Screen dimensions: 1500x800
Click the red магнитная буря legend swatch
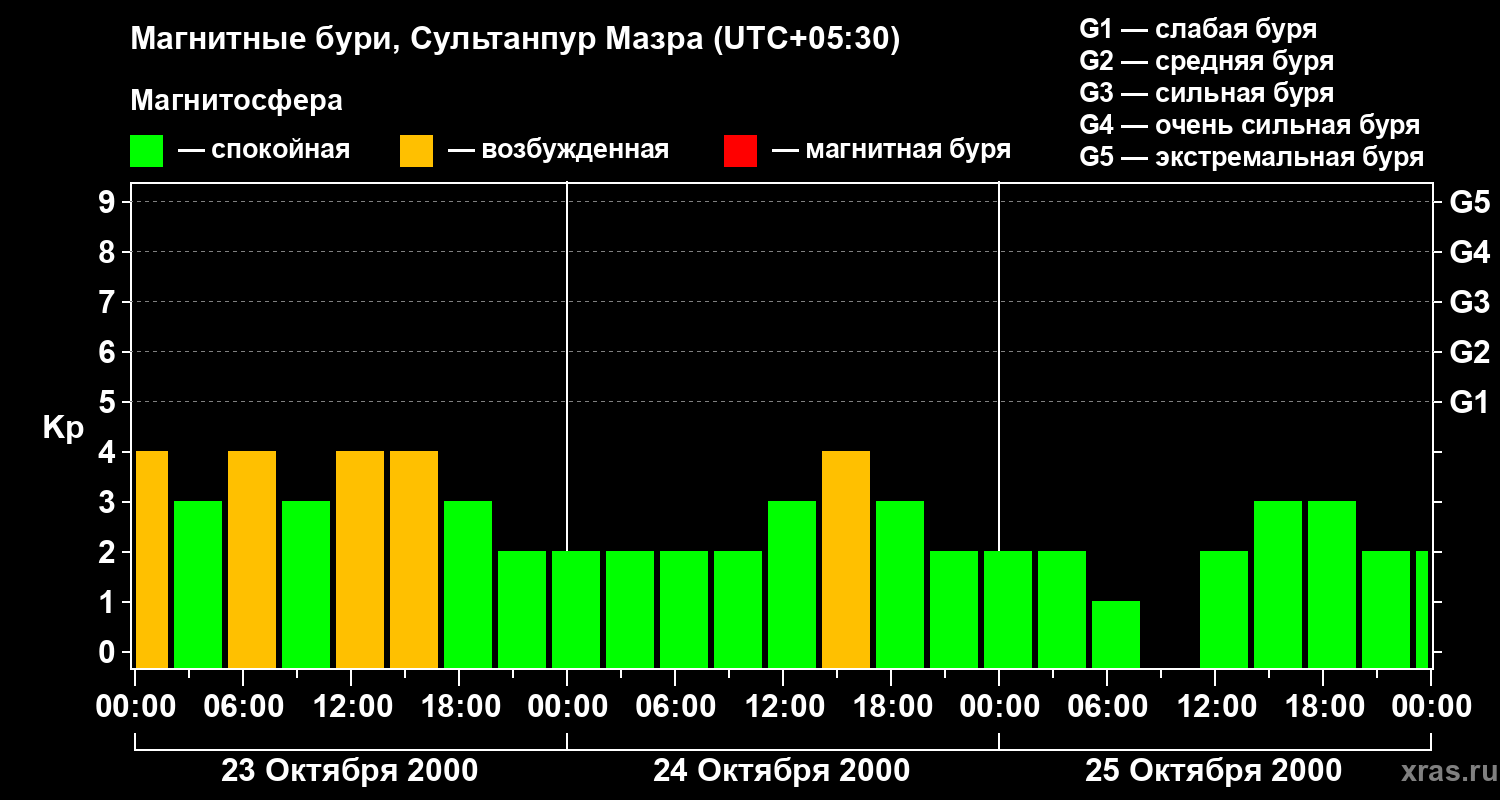click(740, 151)
